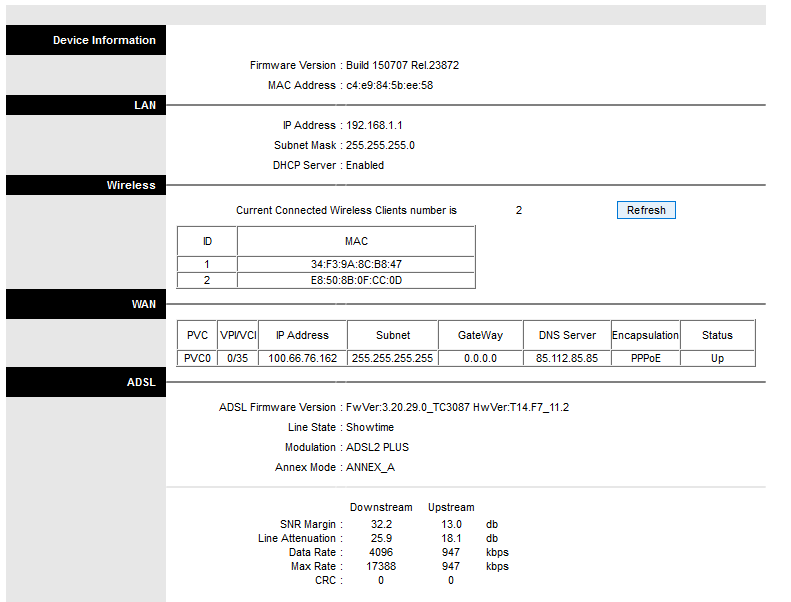The height and width of the screenshot is (602, 791).
Task: Select the LAN section header
Action: point(86,105)
